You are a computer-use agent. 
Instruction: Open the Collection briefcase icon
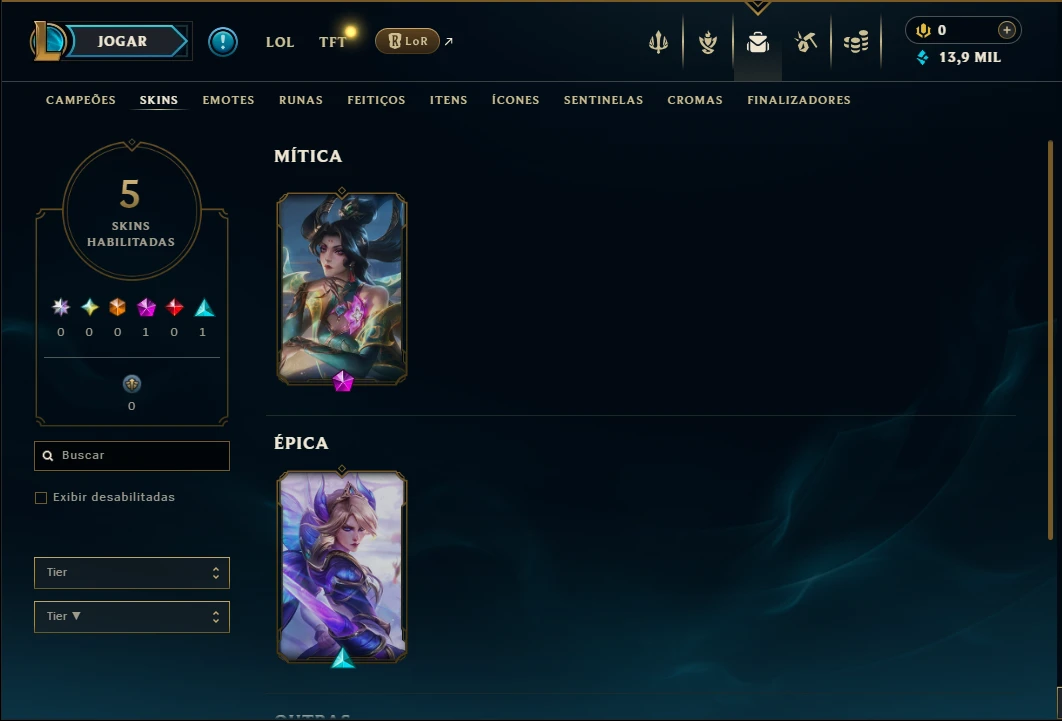757,43
